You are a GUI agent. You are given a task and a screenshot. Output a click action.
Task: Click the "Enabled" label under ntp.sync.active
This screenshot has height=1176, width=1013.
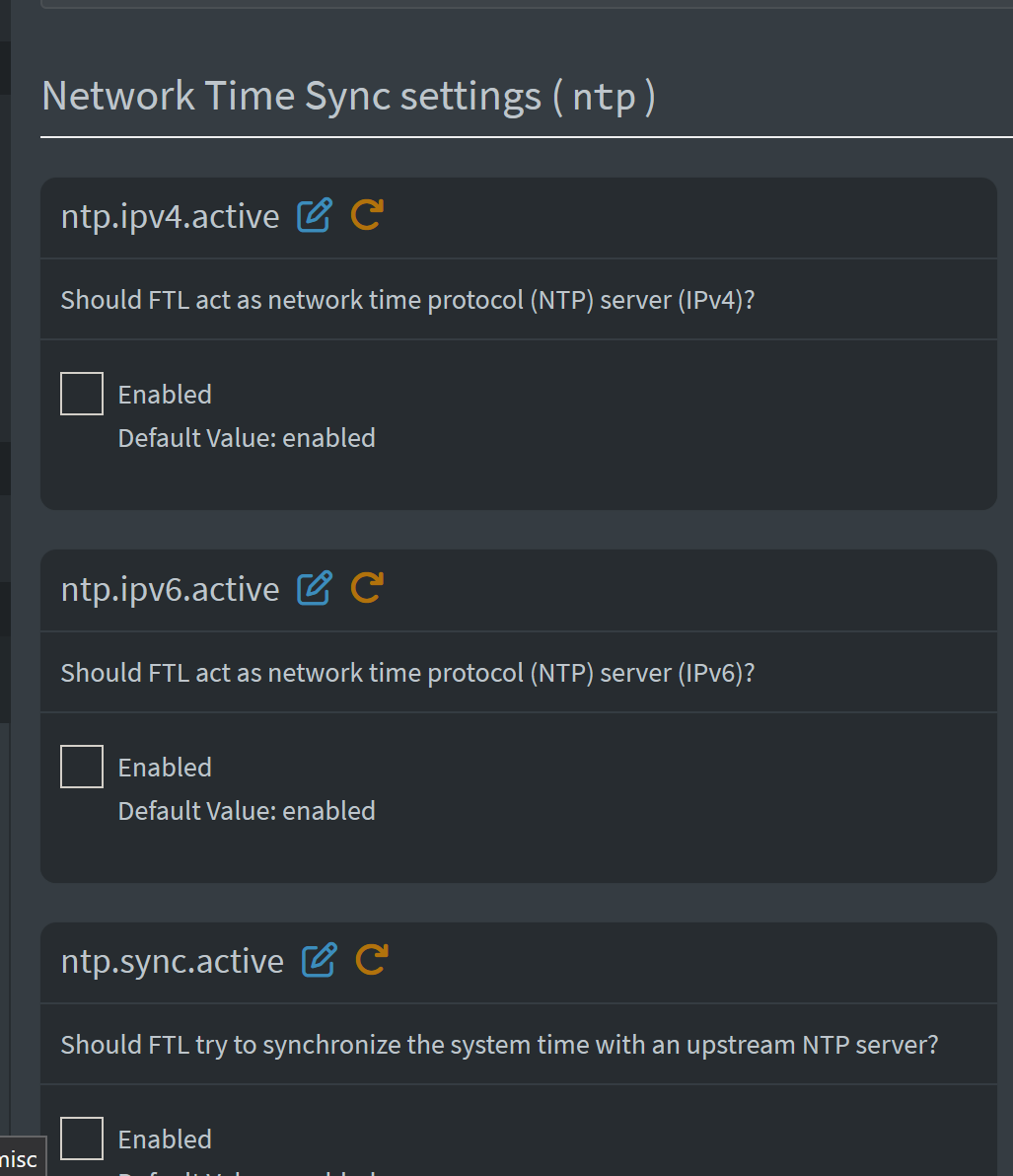(165, 1139)
